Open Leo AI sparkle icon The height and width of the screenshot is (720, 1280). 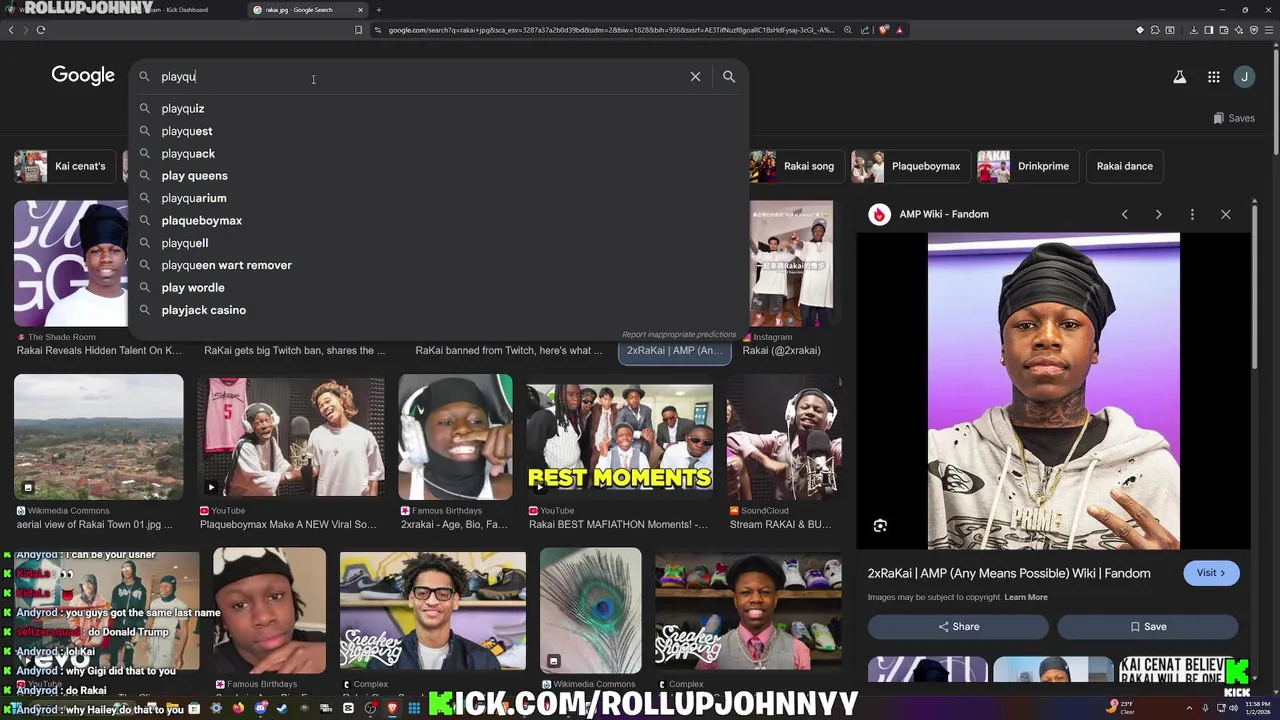click(1239, 30)
